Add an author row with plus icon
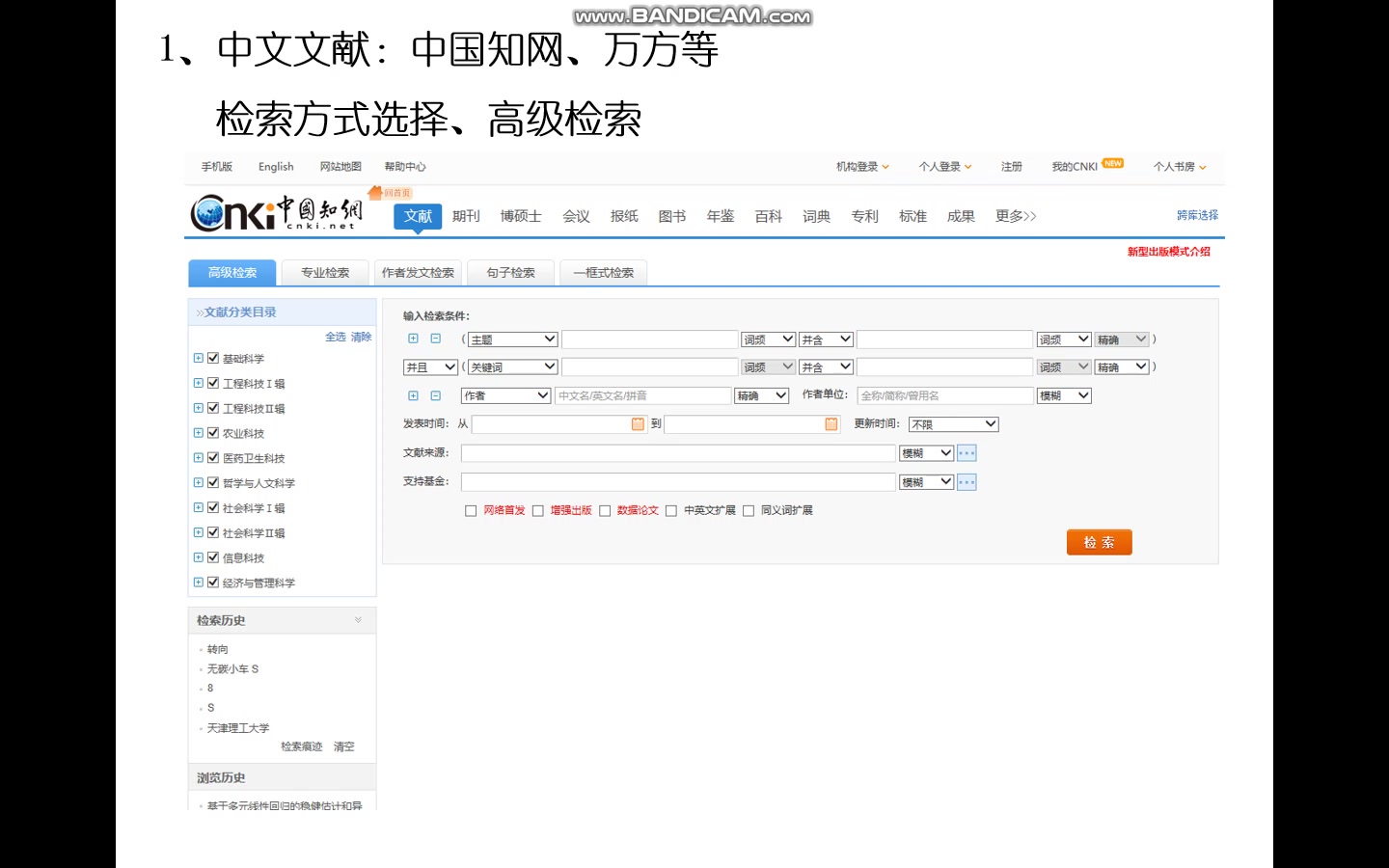This screenshot has height=868, width=1389. point(413,395)
